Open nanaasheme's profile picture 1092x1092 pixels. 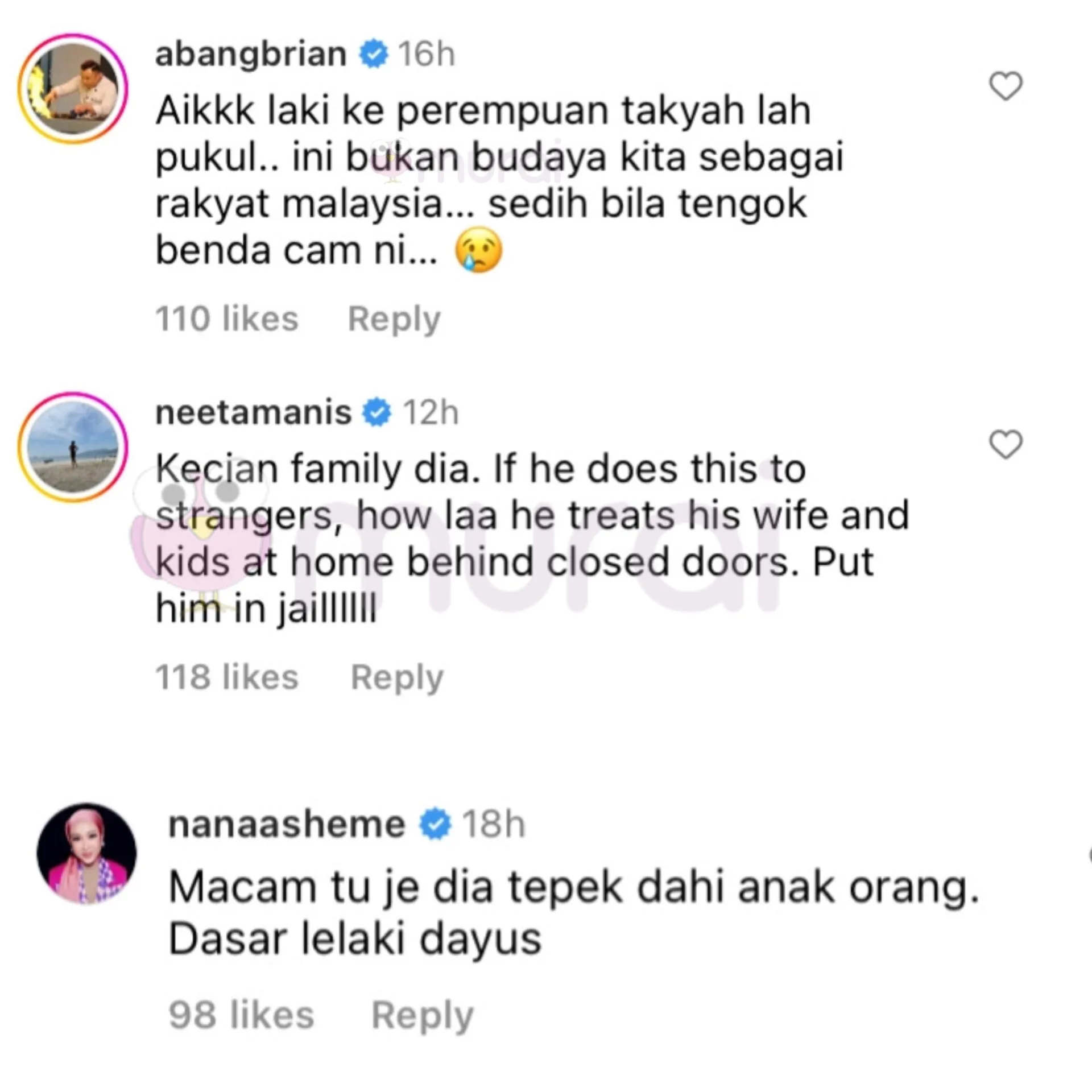pyautogui.click(x=87, y=853)
